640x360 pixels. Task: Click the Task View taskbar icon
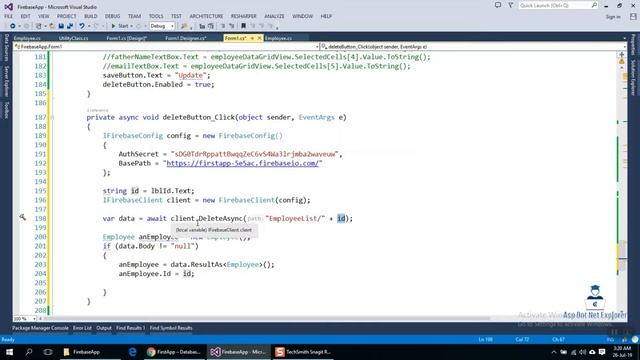click(48, 352)
